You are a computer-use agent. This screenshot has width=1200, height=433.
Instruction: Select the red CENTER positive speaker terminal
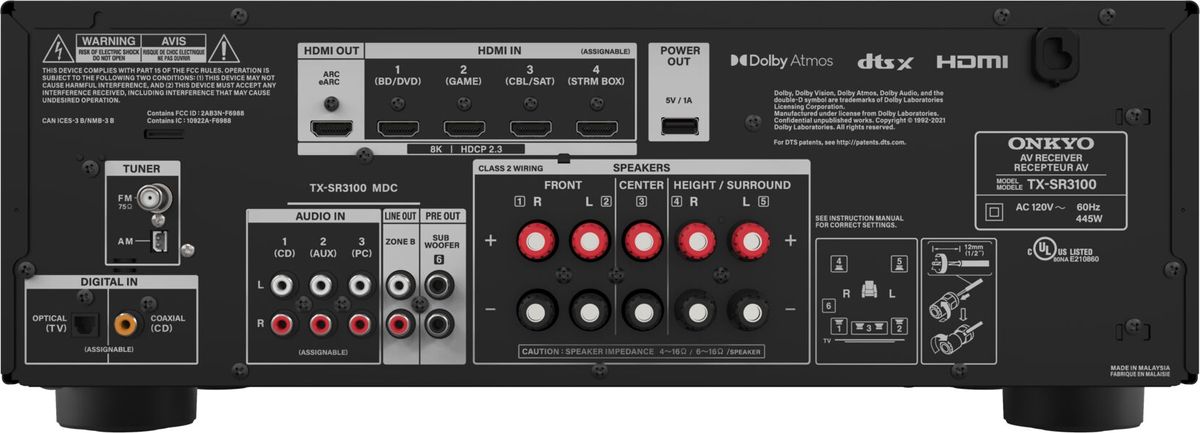(641, 241)
